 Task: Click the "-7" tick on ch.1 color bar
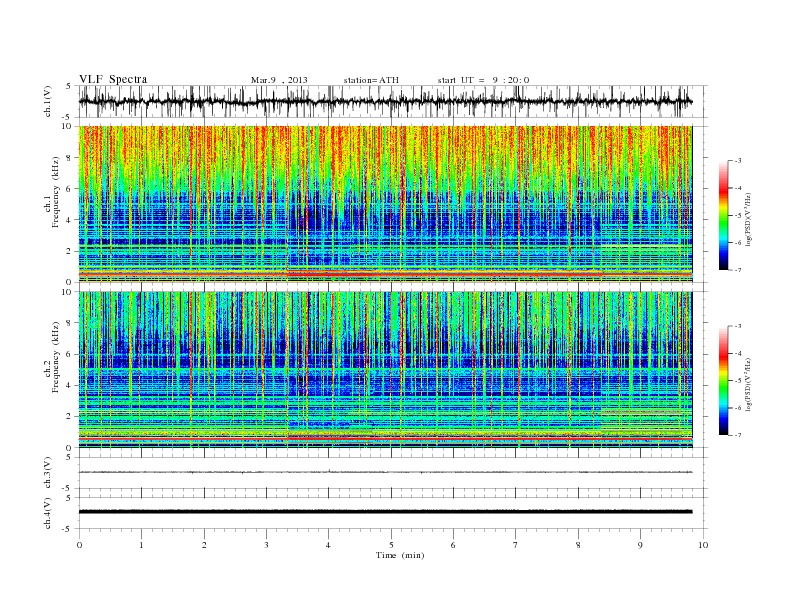point(738,270)
